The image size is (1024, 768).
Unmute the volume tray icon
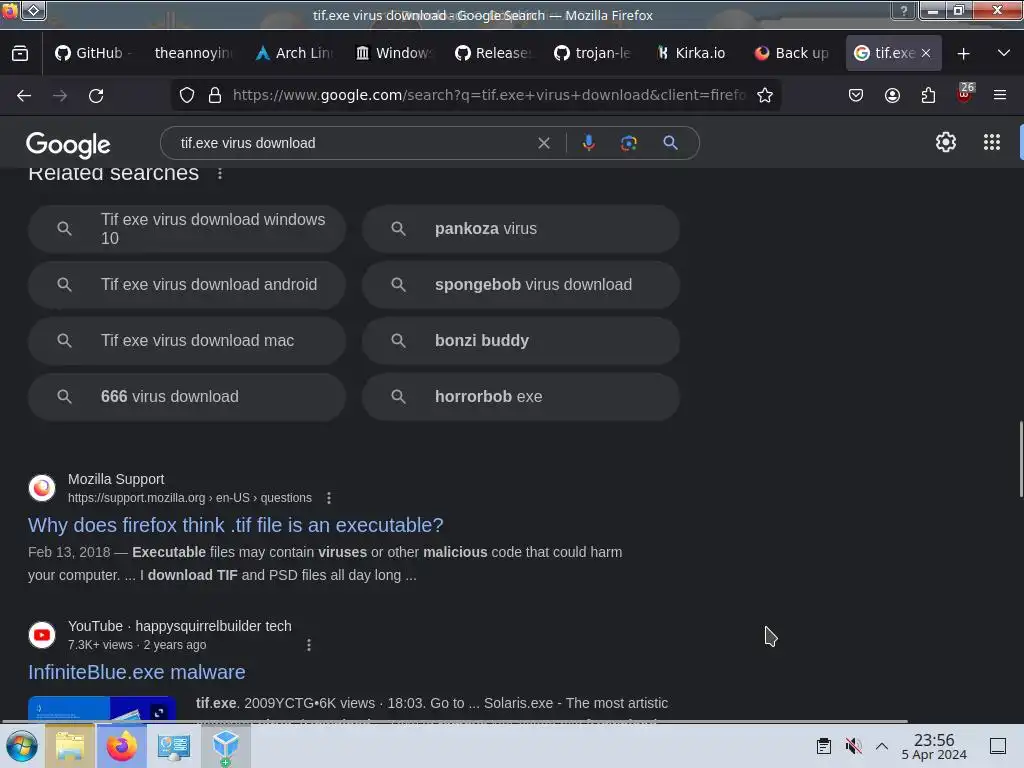853,746
